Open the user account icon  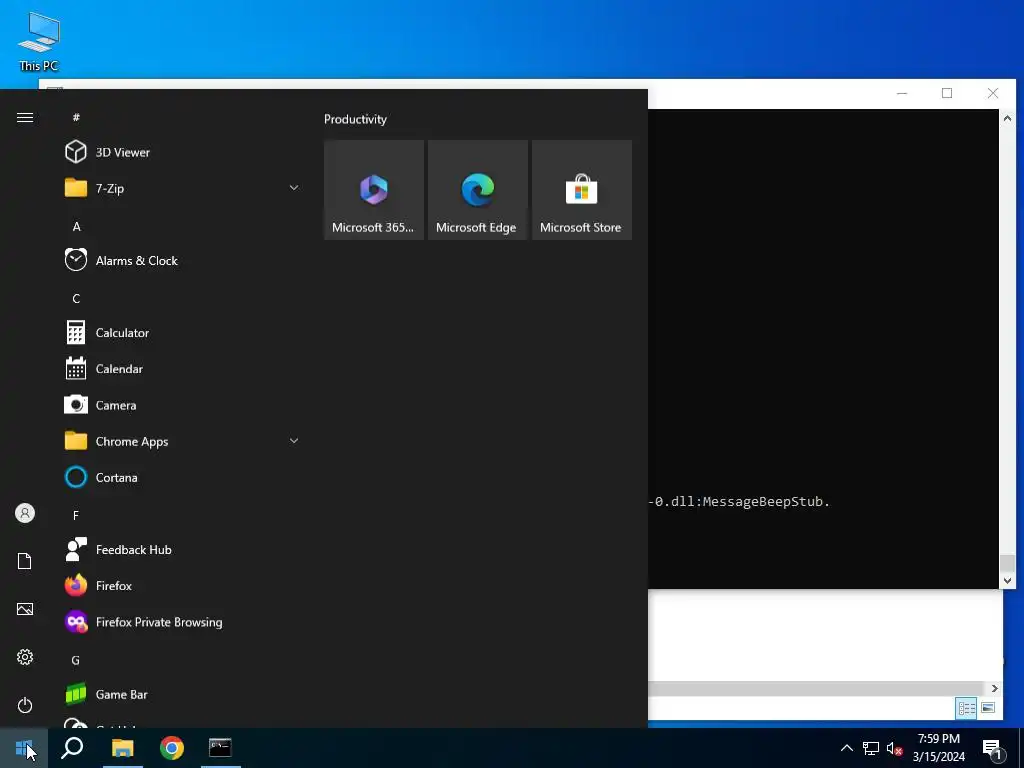tap(25, 513)
